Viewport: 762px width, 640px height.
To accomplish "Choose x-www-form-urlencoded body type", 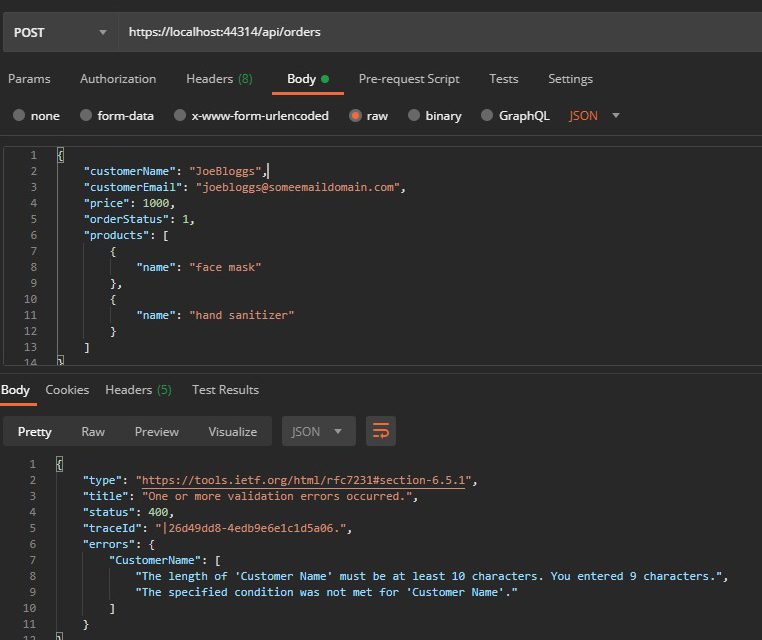I will pos(181,116).
